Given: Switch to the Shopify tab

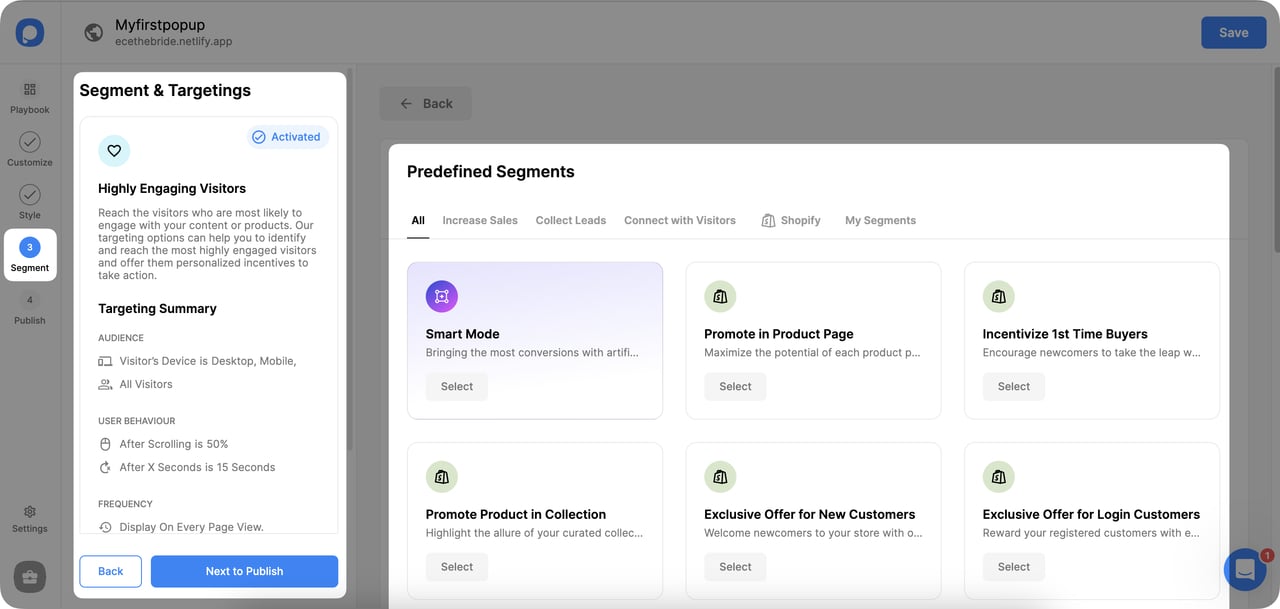Looking at the screenshot, I should coord(791,220).
